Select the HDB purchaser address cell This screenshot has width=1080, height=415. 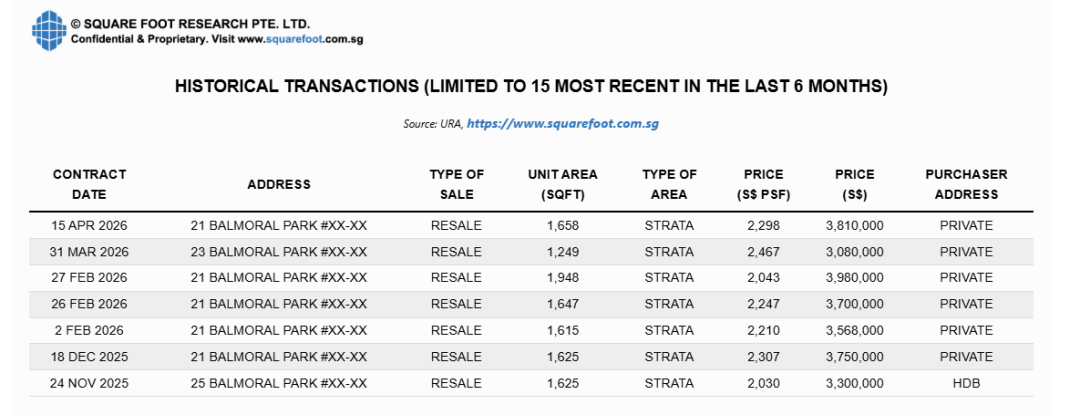click(x=966, y=383)
